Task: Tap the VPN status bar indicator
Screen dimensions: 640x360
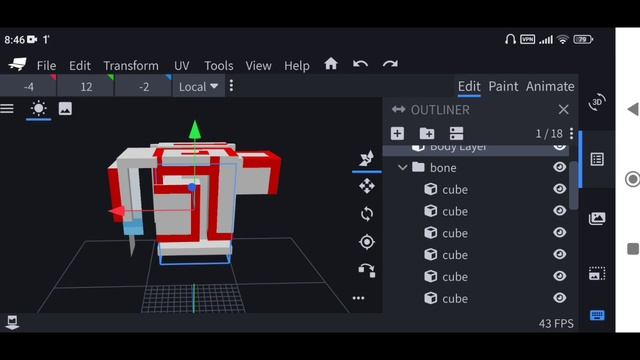Action: [527, 40]
